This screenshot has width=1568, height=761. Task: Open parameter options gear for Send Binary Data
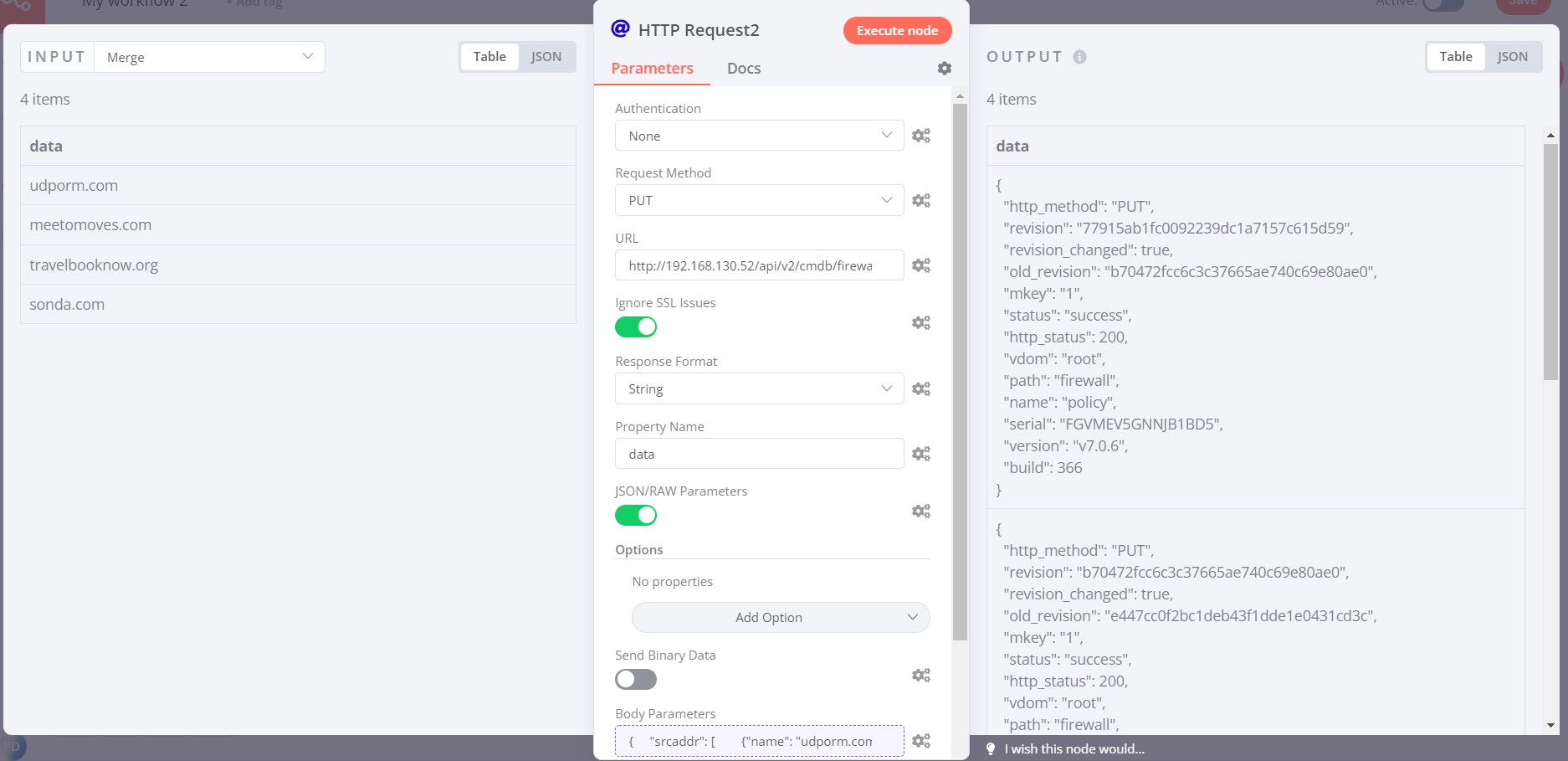click(x=921, y=676)
